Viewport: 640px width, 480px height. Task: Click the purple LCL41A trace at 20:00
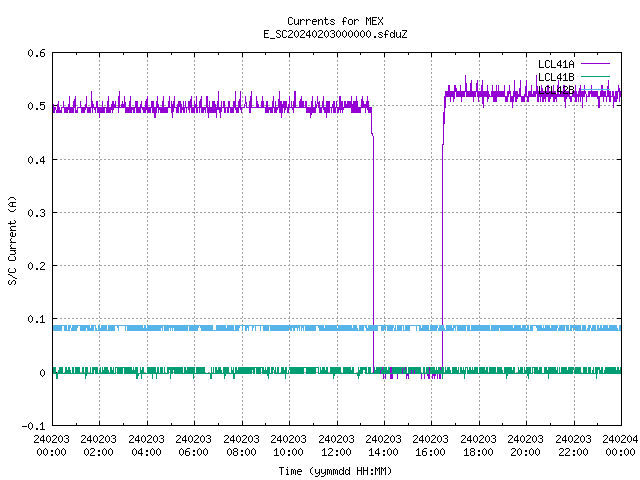[x=526, y=96]
